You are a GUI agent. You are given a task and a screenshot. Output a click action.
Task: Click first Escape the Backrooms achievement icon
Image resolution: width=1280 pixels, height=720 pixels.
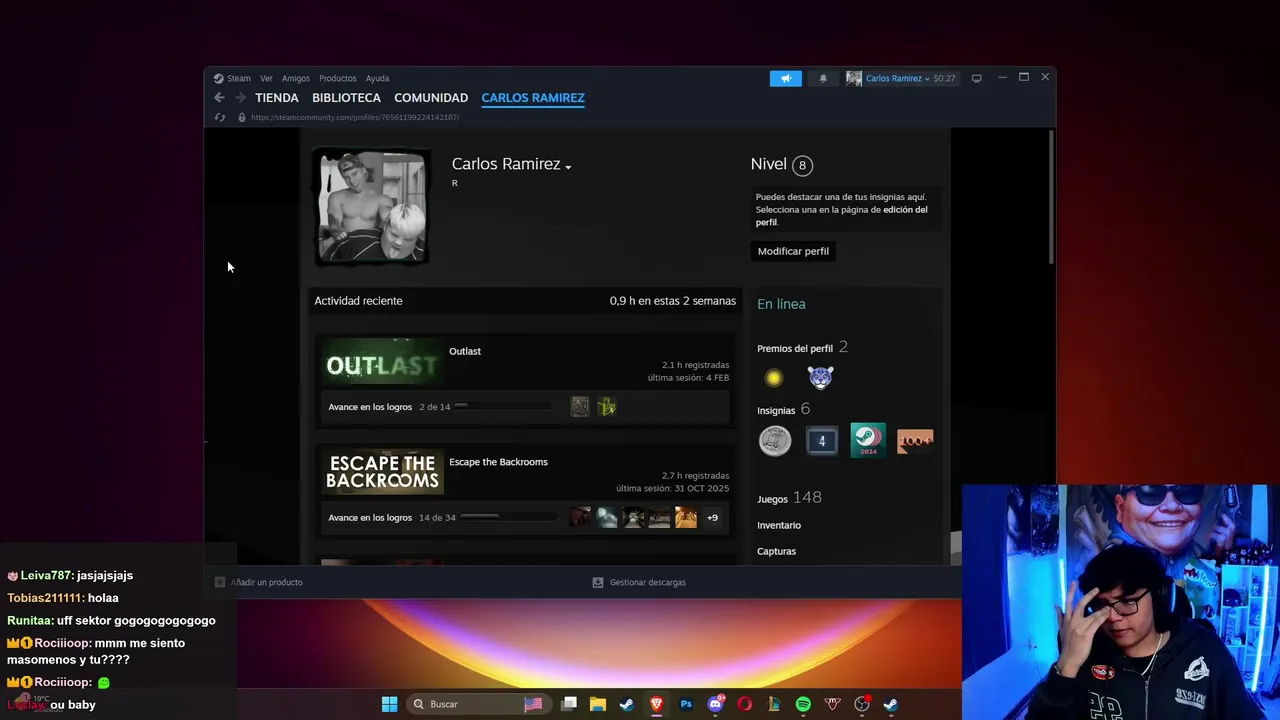click(581, 517)
